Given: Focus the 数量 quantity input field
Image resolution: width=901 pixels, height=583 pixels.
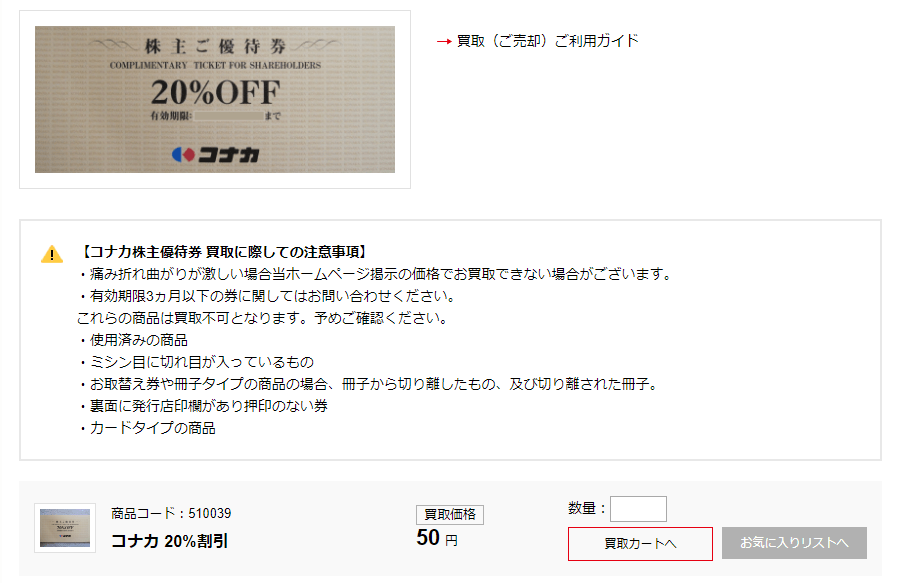Looking at the screenshot, I should coord(638,509).
